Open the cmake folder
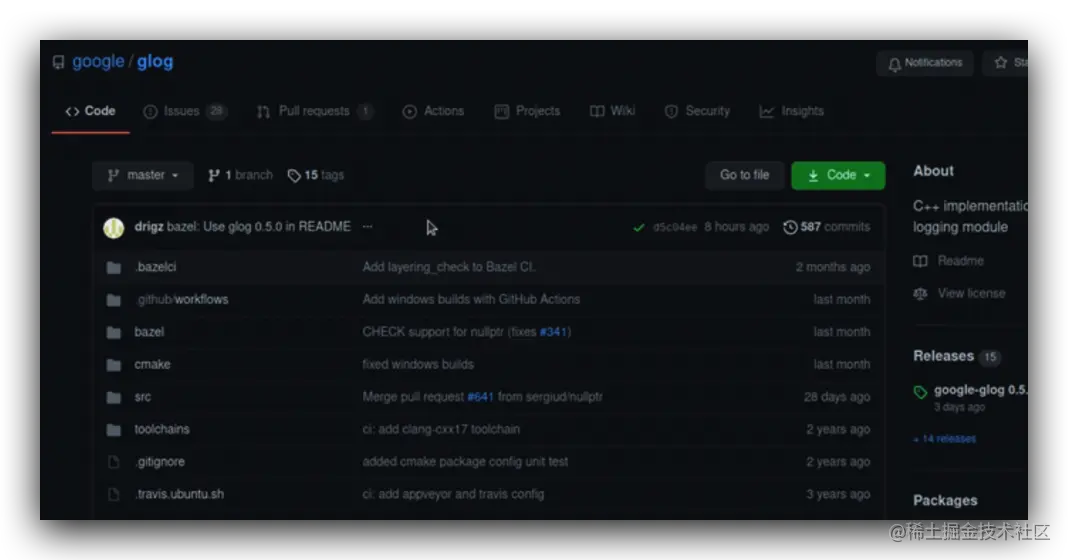 (152, 364)
